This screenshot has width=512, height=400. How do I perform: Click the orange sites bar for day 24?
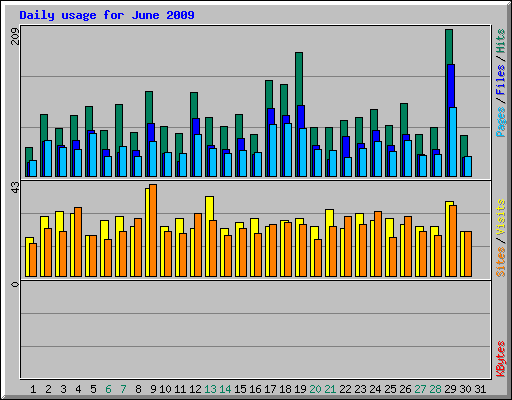(x=378, y=244)
